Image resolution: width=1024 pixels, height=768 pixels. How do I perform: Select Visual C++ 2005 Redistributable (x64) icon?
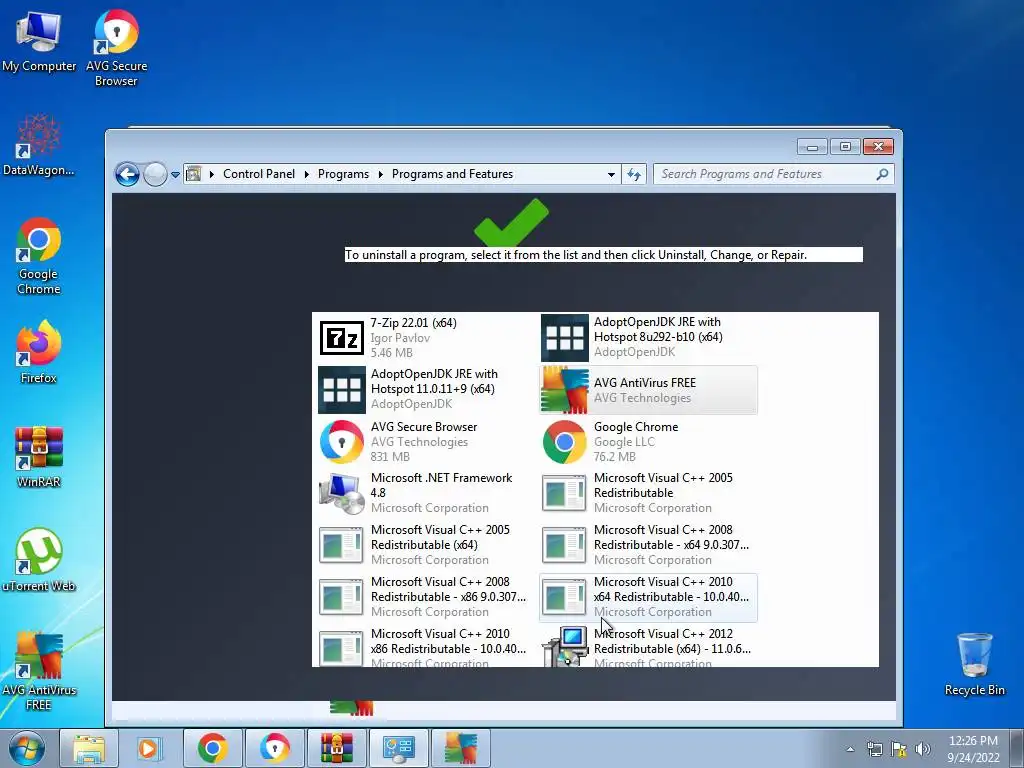341,545
